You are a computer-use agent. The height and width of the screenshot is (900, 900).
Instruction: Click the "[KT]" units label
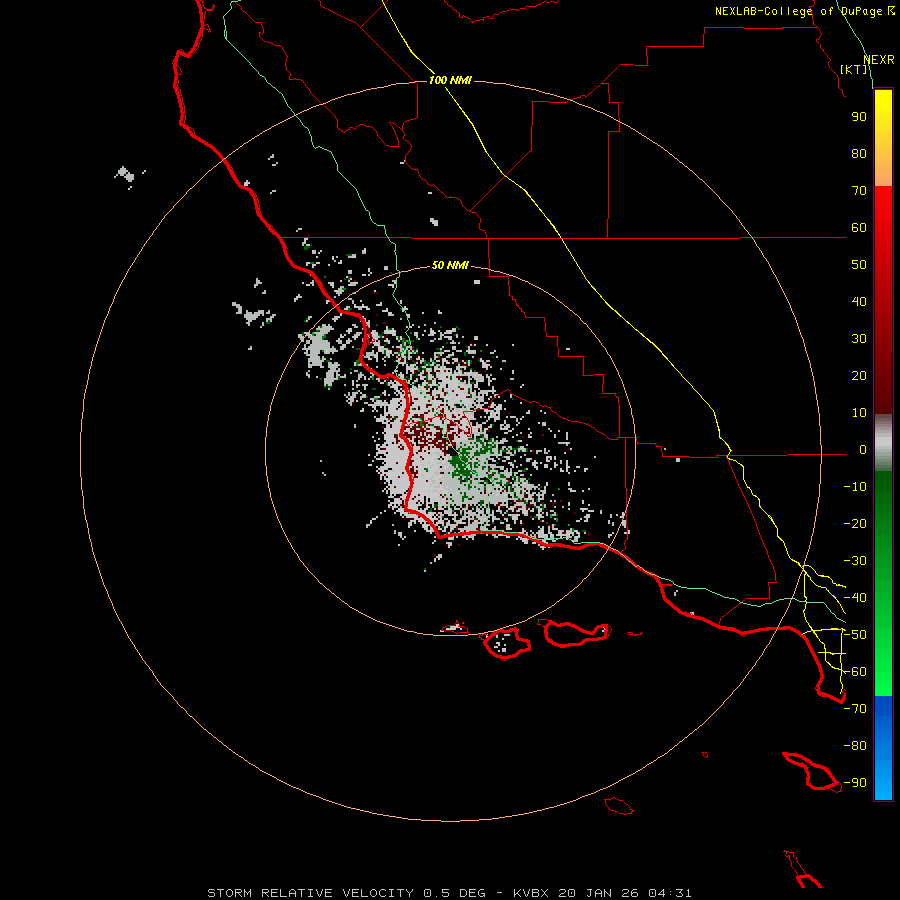[854, 69]
